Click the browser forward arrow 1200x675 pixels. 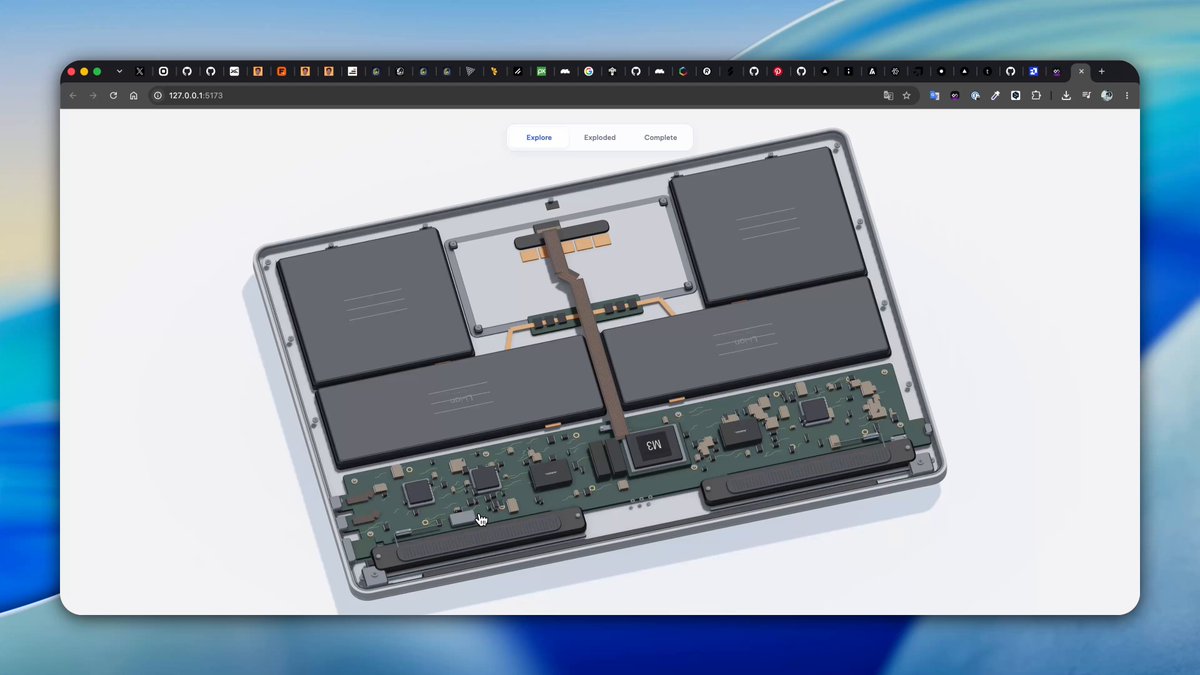[93, 95]
